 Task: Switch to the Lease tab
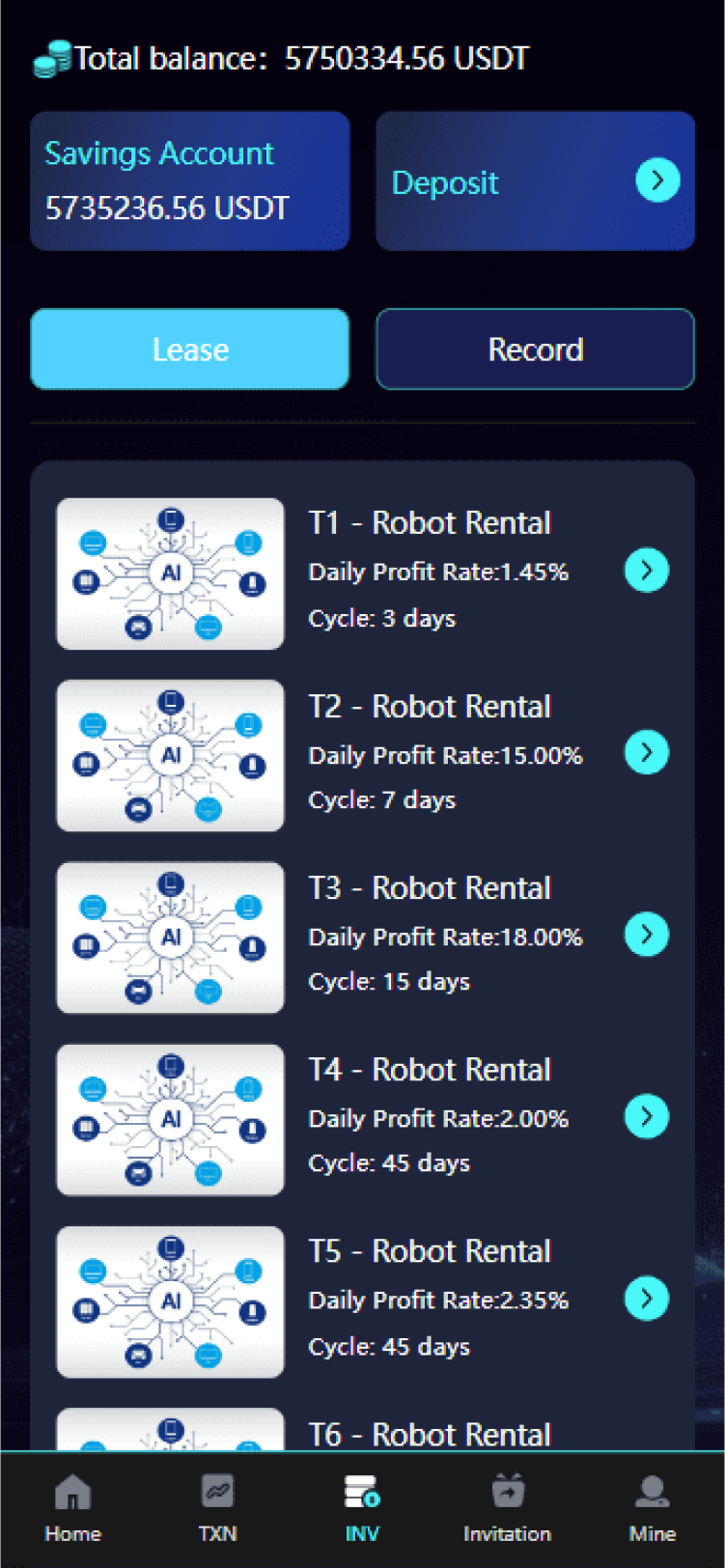pyautogui.click(x=190, y=350)
